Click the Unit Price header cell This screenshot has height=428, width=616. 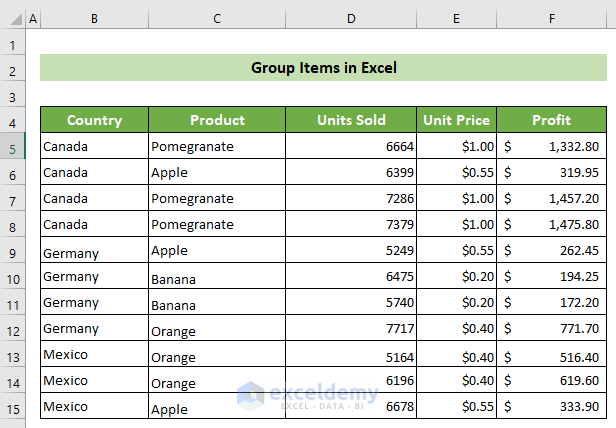coord(456,120)
